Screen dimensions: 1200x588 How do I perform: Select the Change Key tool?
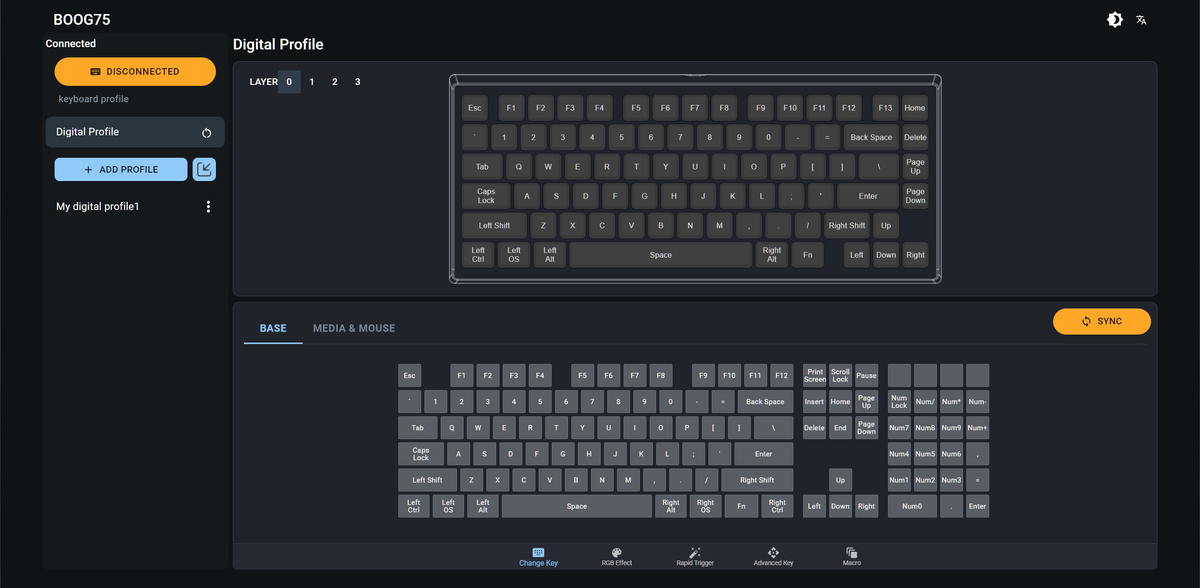pyautogui.click(x=538, y=557)
